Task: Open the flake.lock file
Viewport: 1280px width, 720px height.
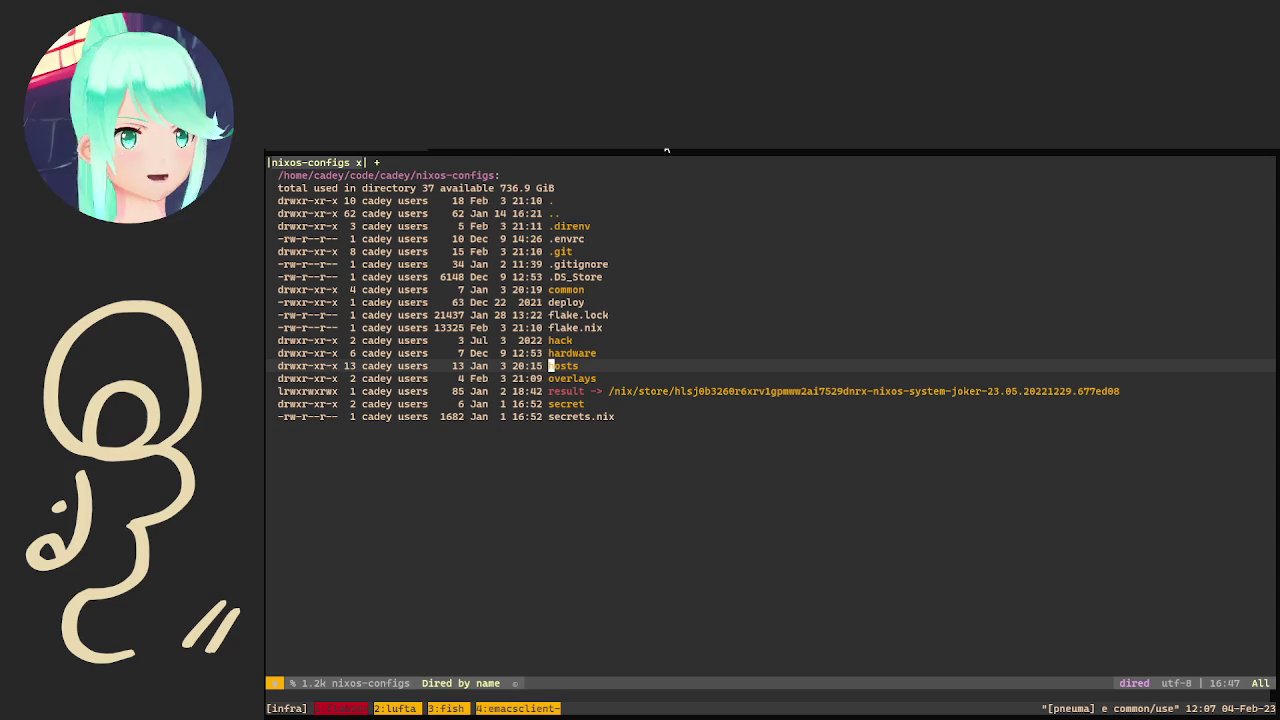Action: click(x=578, y=315)
